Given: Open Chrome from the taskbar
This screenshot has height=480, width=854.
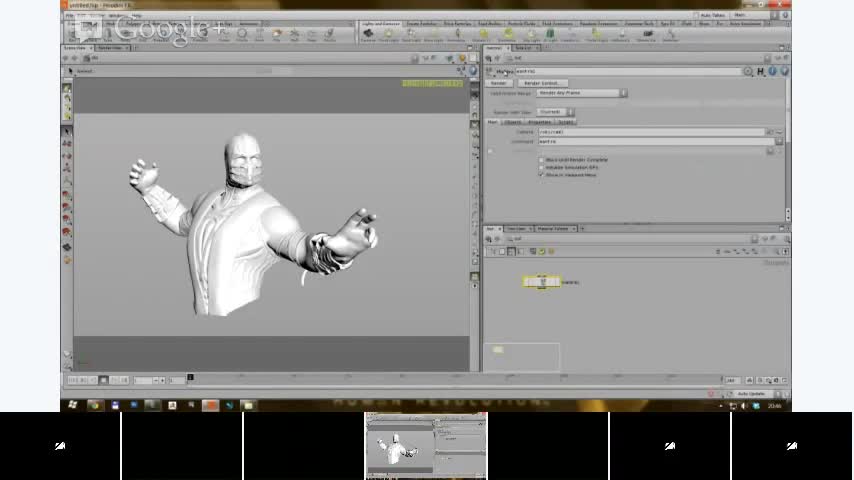Looking at the screenshot, I should [95, 405].
